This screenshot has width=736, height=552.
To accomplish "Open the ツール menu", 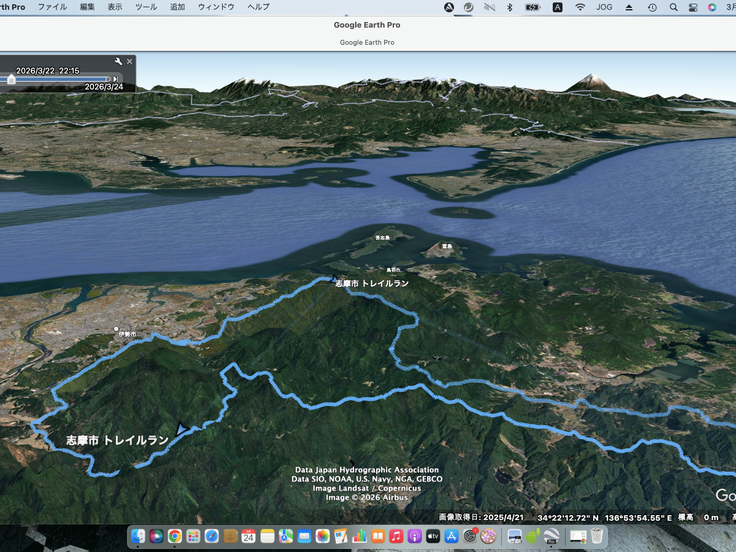I will pos(145,7).
